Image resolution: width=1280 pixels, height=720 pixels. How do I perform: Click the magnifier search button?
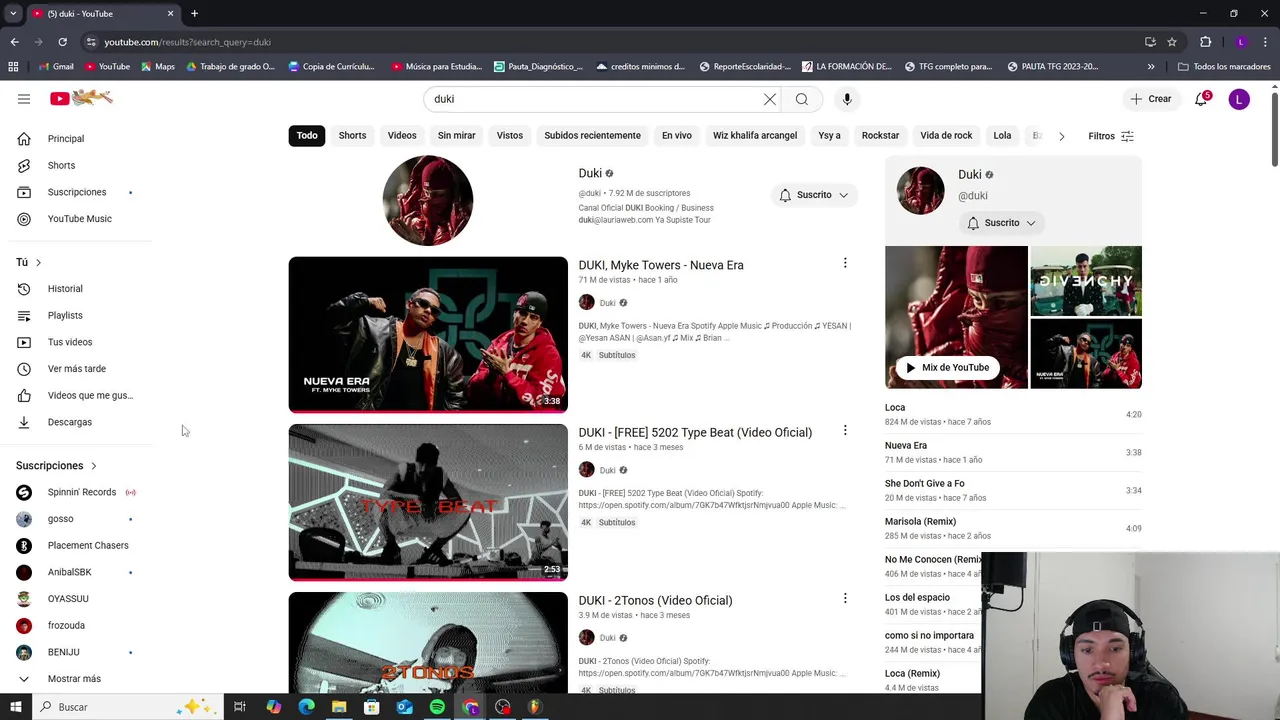click(801, 99)
